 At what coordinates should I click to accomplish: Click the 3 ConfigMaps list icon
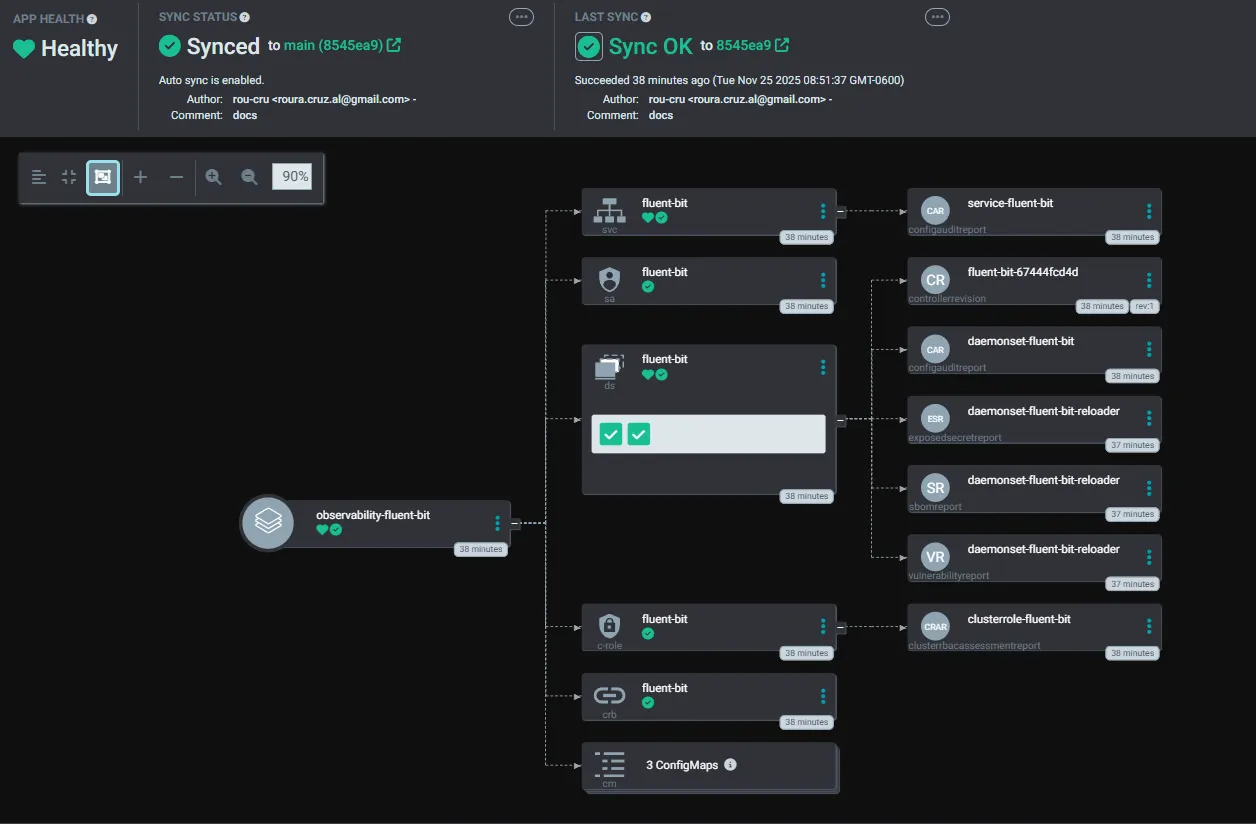pos(609,765)
